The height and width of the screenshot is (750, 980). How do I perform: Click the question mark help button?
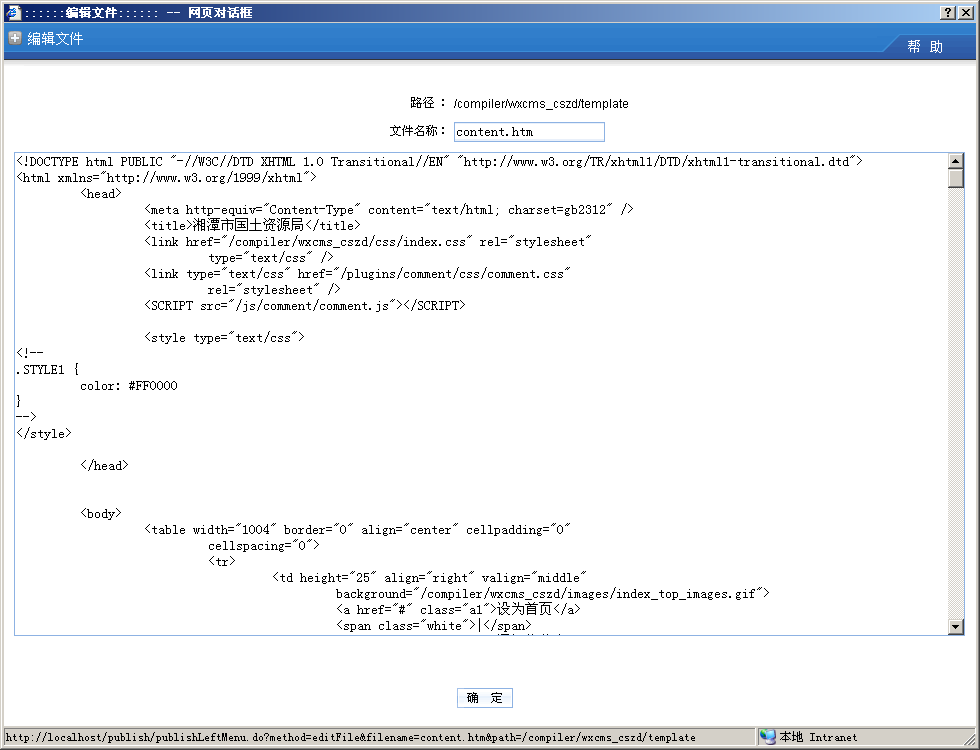coord(948,12)
